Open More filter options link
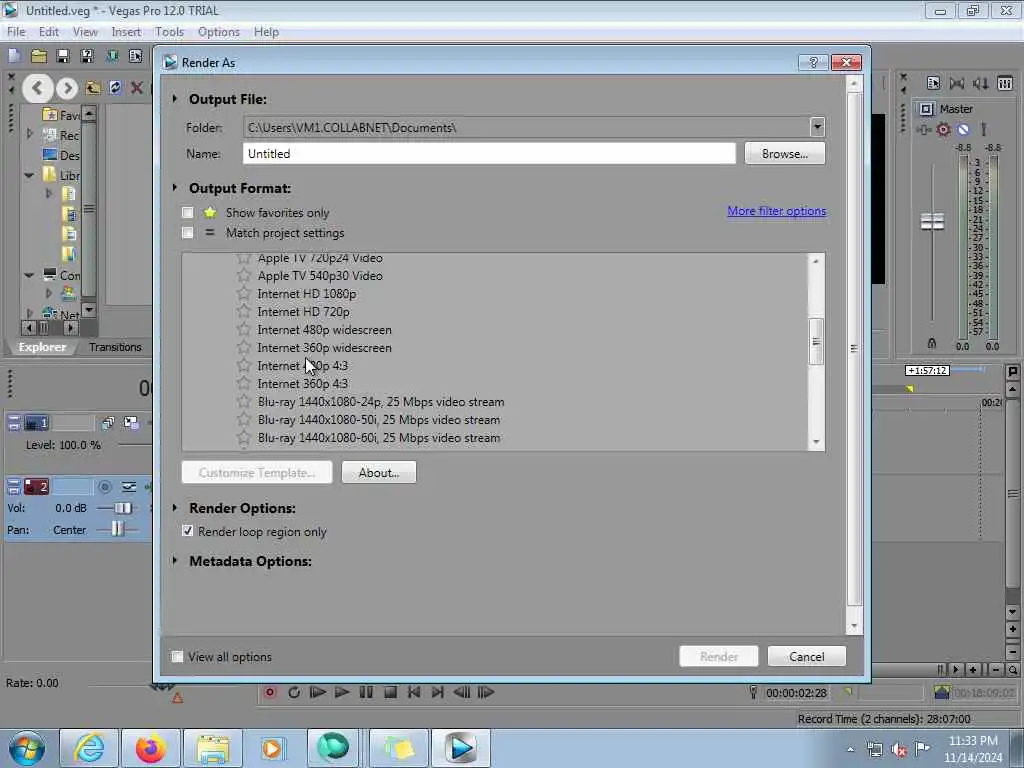Screen dimensions: 1024x768 coord(776,211)
